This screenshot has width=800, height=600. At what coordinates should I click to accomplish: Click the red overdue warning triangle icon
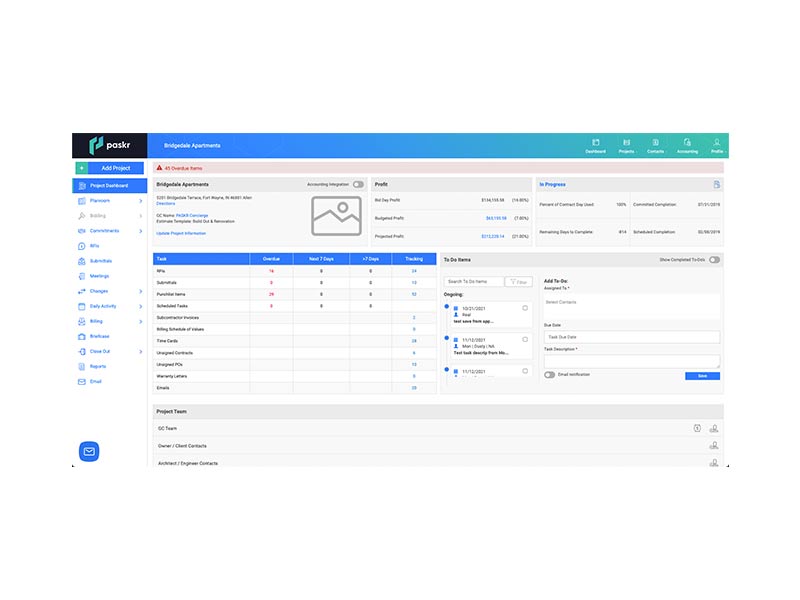(x=159, y=168)
